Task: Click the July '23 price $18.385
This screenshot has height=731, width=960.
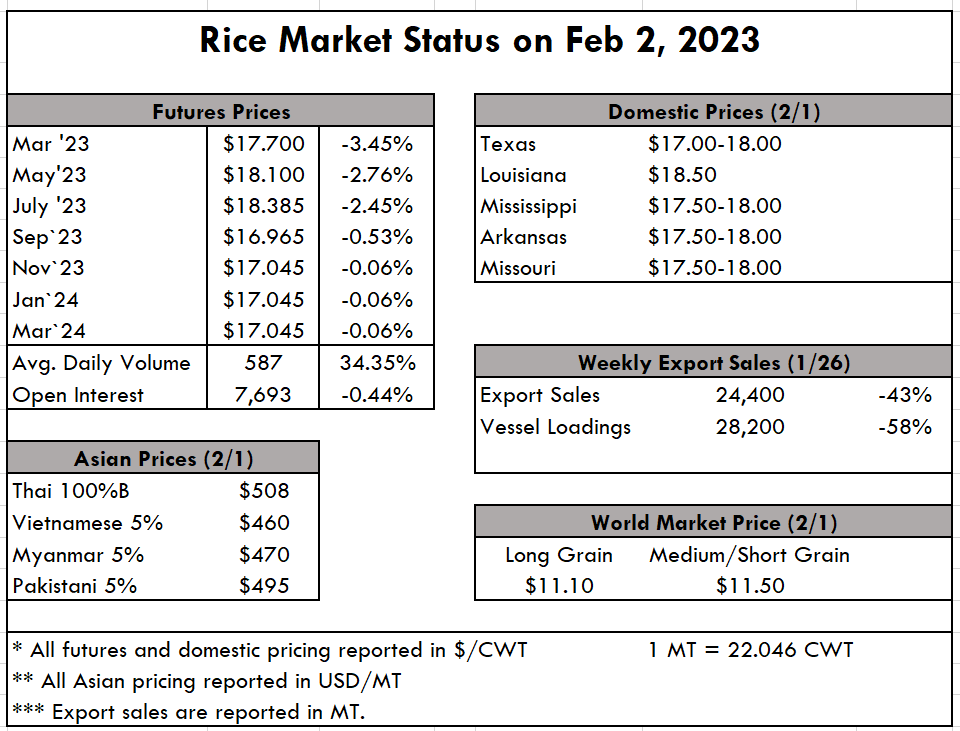Action: (264, 206)
